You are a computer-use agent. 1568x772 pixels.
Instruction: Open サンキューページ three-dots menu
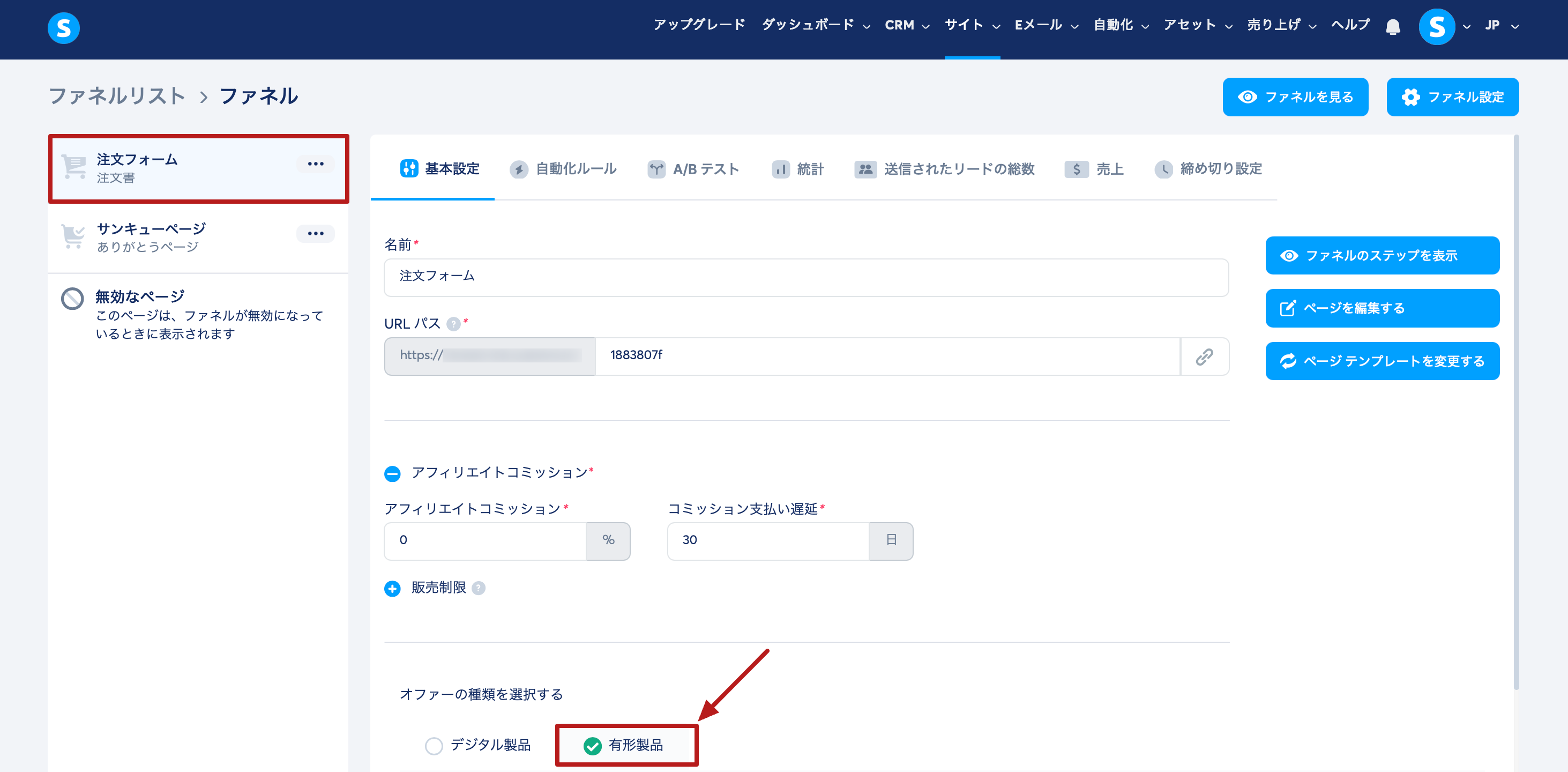coord(315,234)
